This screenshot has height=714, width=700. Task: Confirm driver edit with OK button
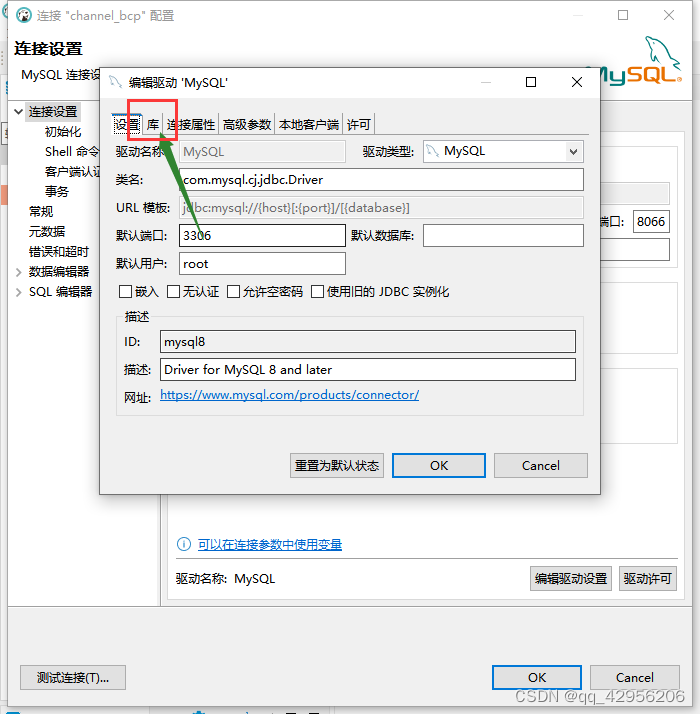point(439,465)
